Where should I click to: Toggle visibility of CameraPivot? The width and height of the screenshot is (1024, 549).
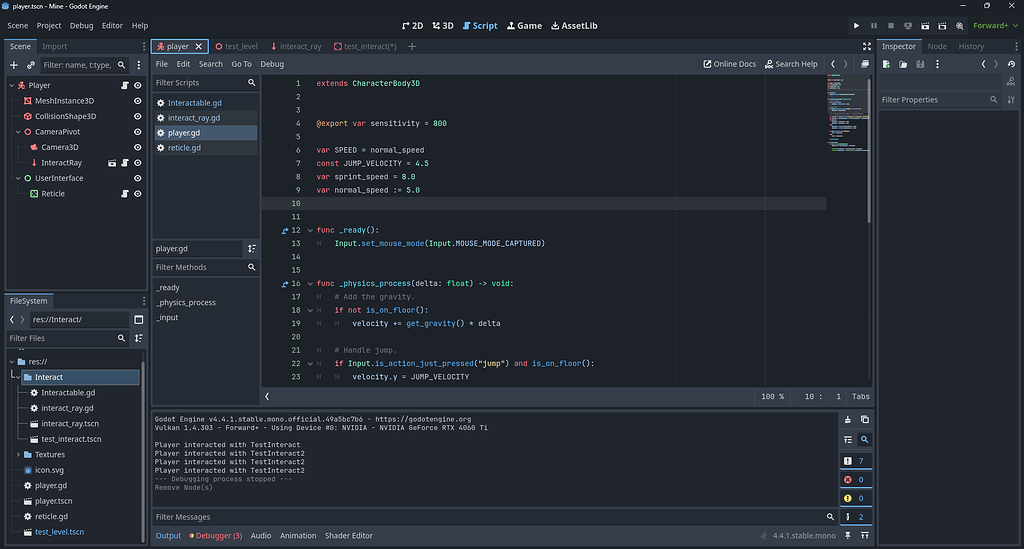138,132
